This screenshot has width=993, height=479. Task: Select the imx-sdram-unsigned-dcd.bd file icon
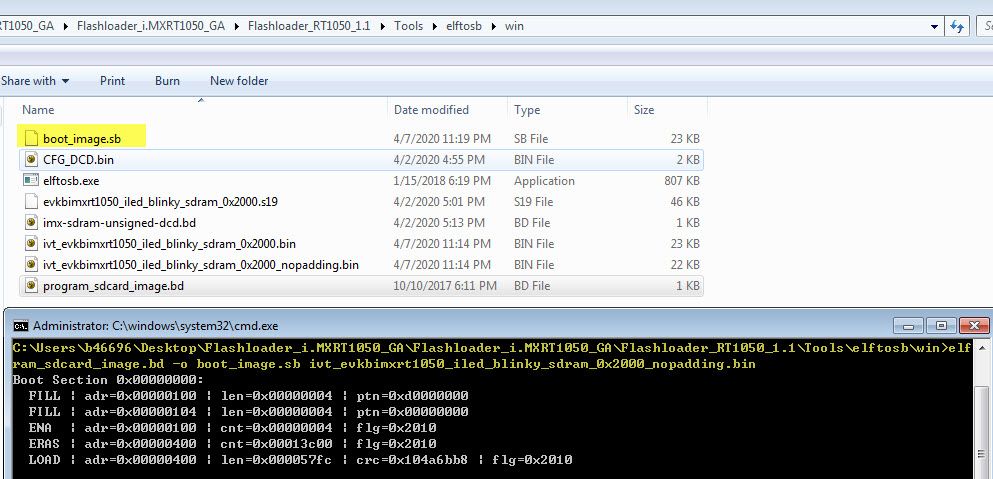(31, 222)
